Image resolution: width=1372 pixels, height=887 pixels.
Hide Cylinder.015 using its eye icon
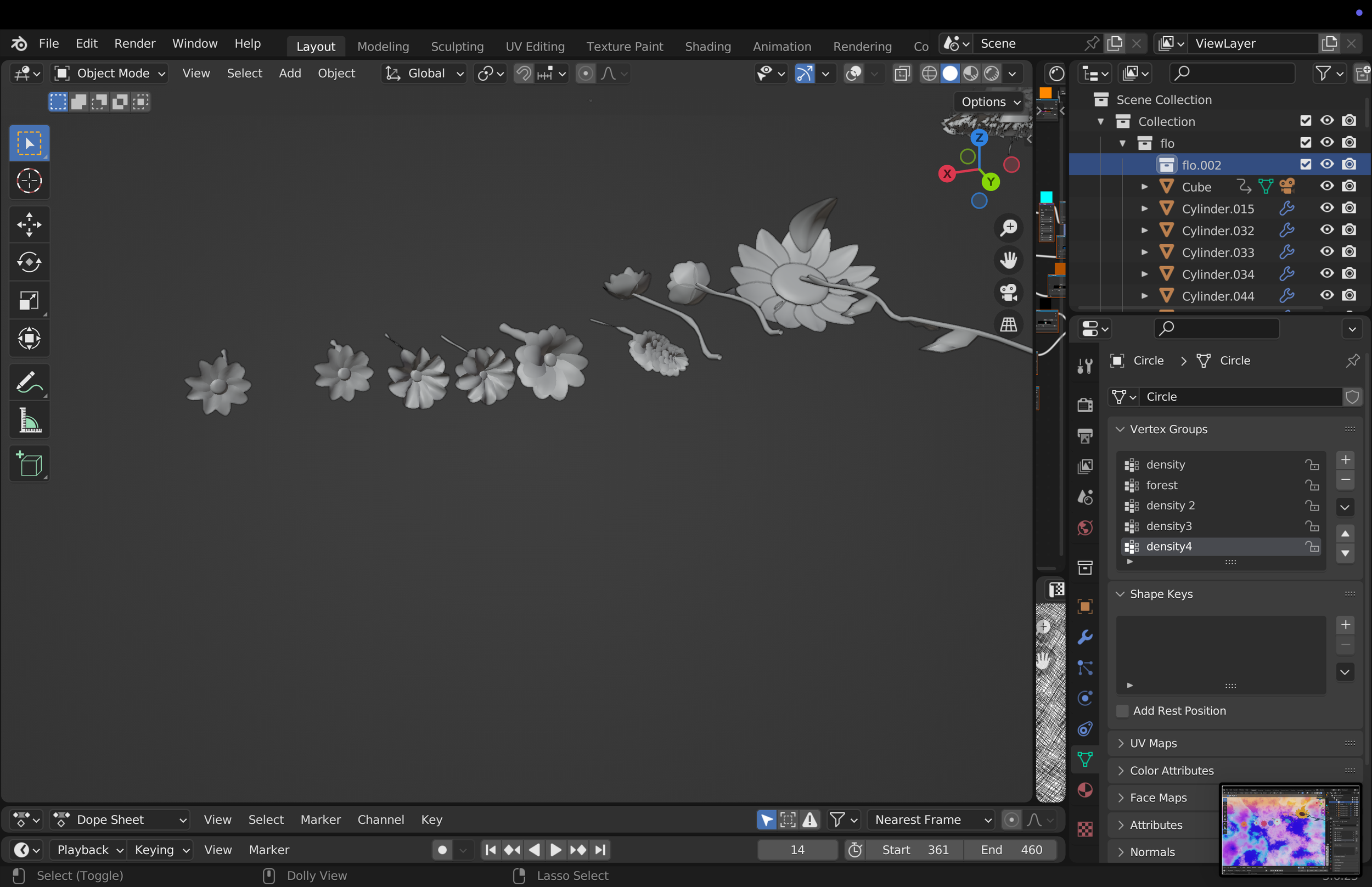pos(1326,208)
